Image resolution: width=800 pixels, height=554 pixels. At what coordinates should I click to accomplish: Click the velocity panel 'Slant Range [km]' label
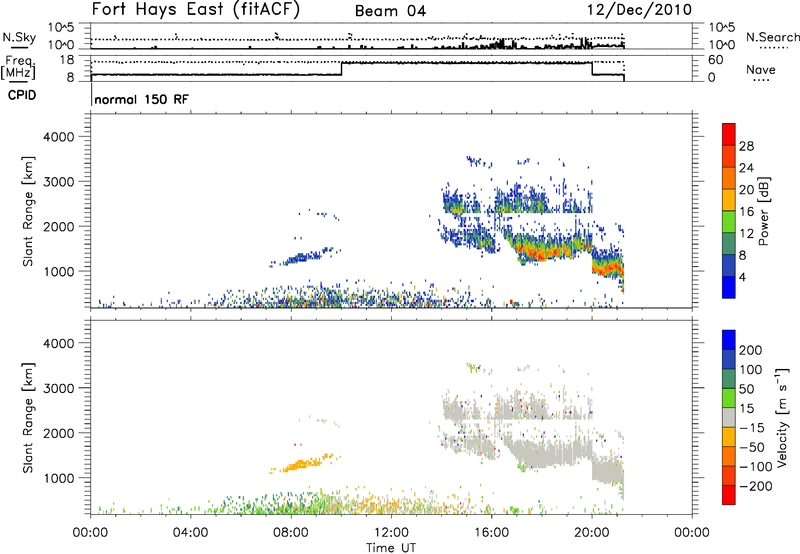pyautogui.click(x=28, y=418)
